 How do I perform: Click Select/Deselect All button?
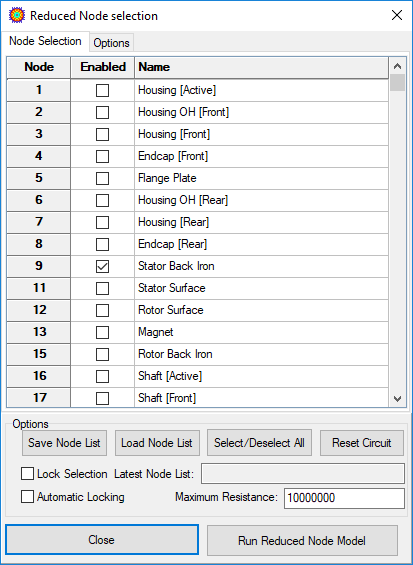click(x=259, y=443)
